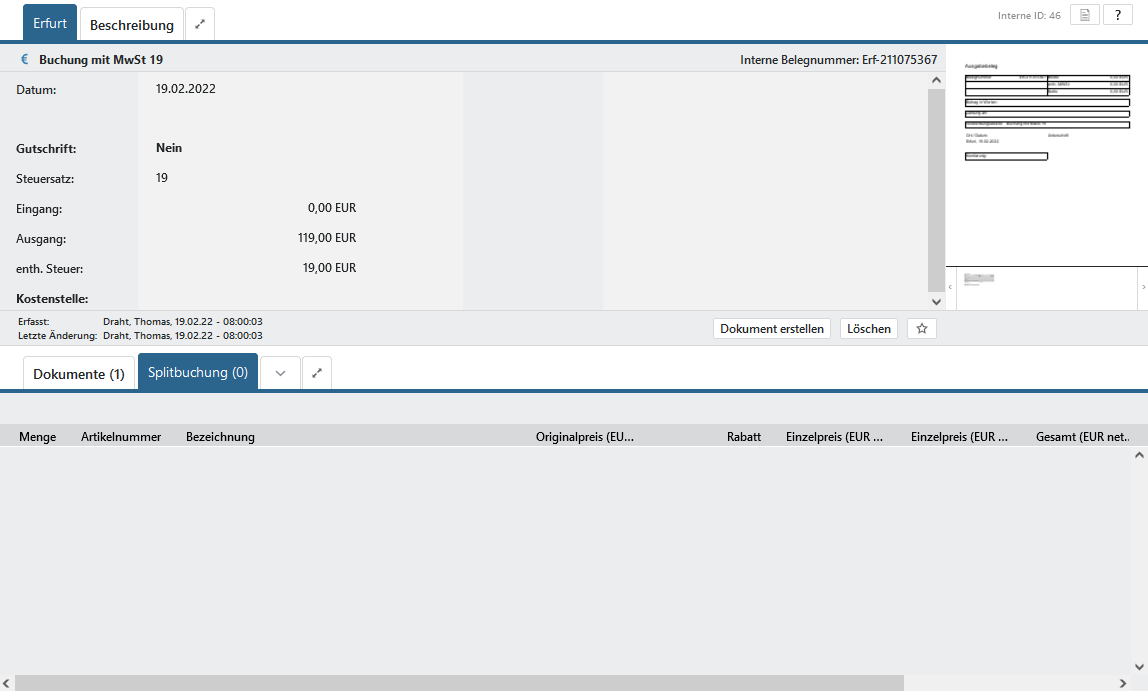The height and width of the screenshot is (691, 1148).
Task: Click the Euro icon before Buchung title
Action: 25,59
